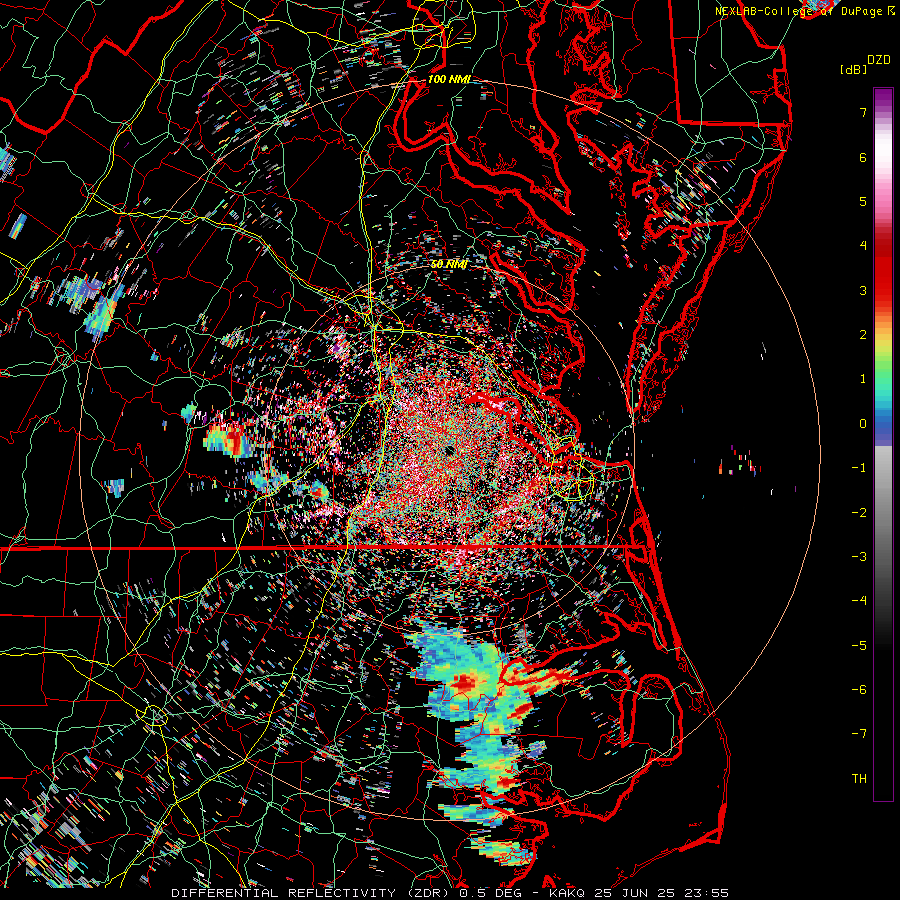Click the differential reflectivity caption at bottom
This screenshot has height=900, width=900.
tap(450, 893)
